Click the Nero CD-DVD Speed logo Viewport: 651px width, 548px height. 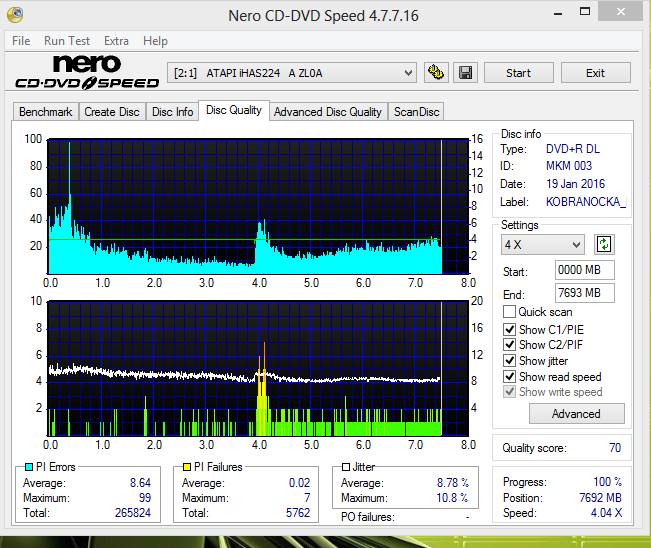[x=87, y=72]
